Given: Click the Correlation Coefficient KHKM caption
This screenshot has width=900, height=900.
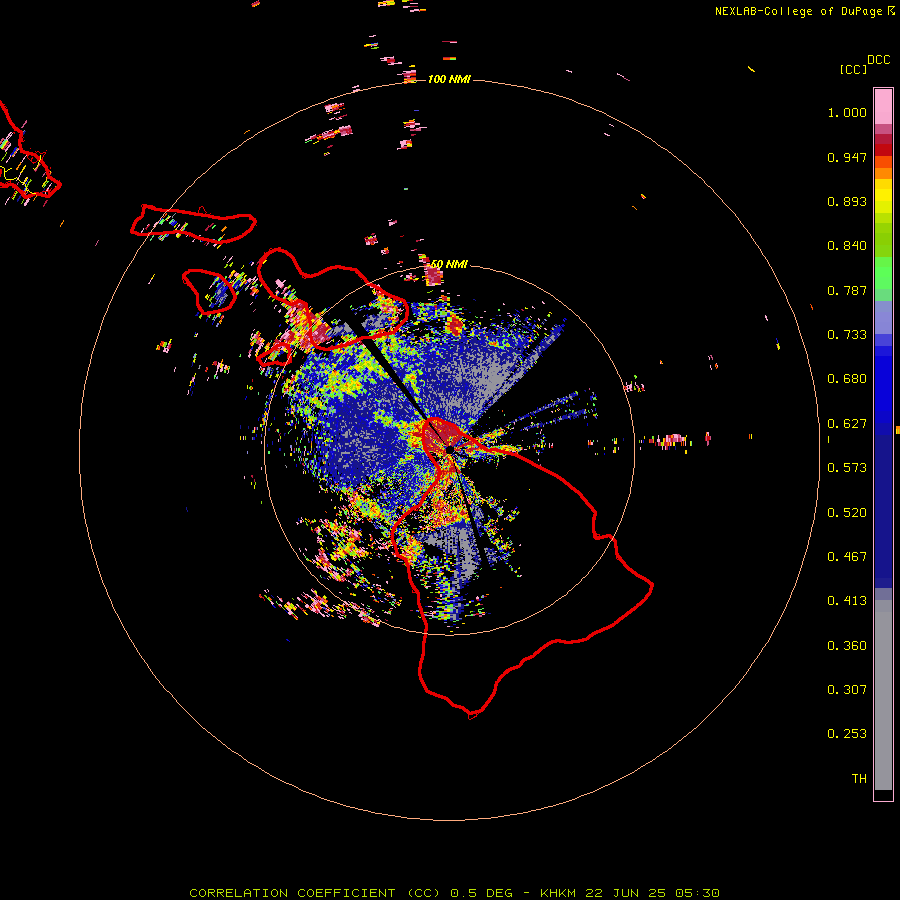Looking at the screenshot, I should (454, 893).
